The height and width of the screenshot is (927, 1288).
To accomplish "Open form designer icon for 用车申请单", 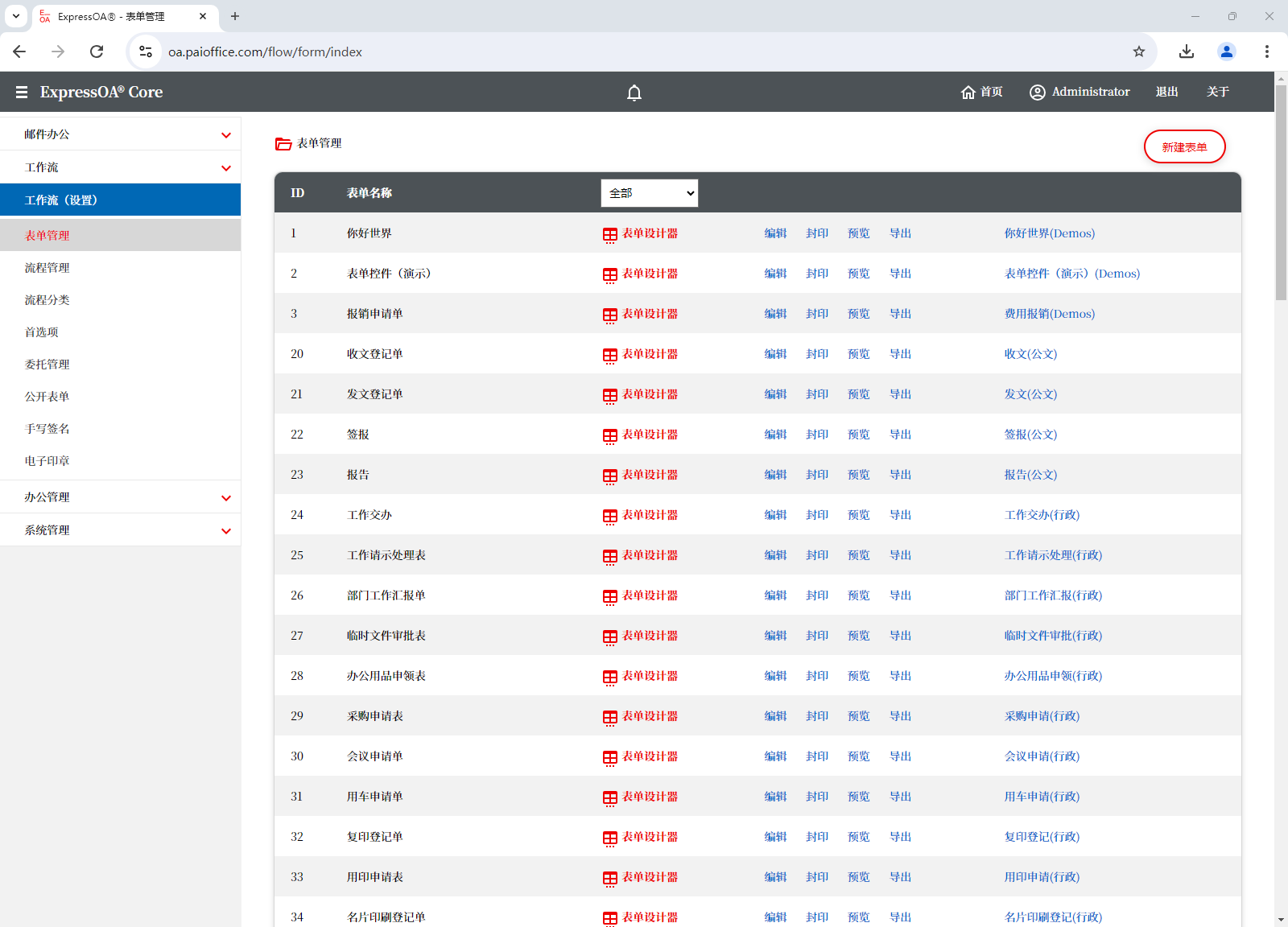I will 610,798.
